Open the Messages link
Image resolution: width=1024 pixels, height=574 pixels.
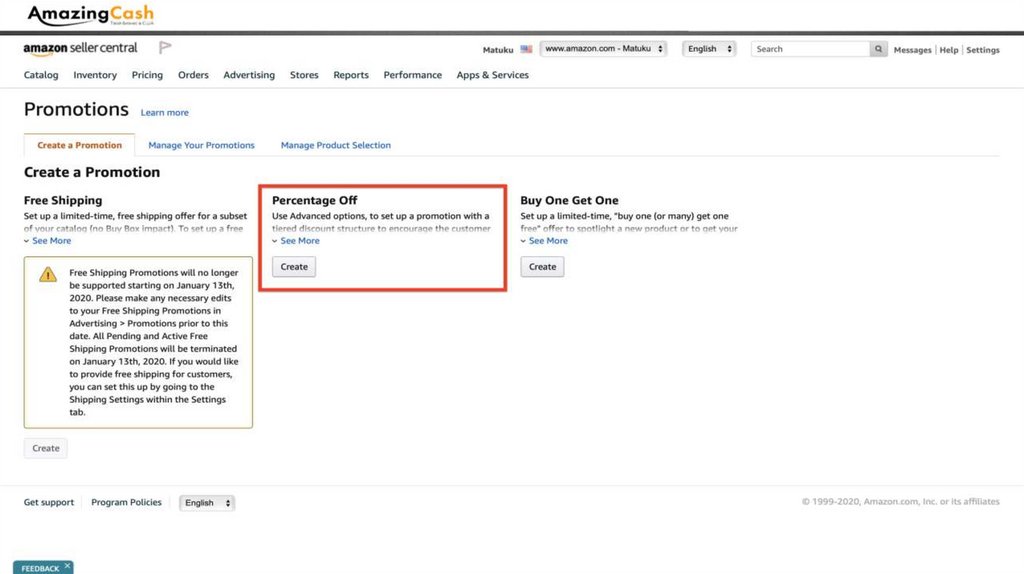912,50
